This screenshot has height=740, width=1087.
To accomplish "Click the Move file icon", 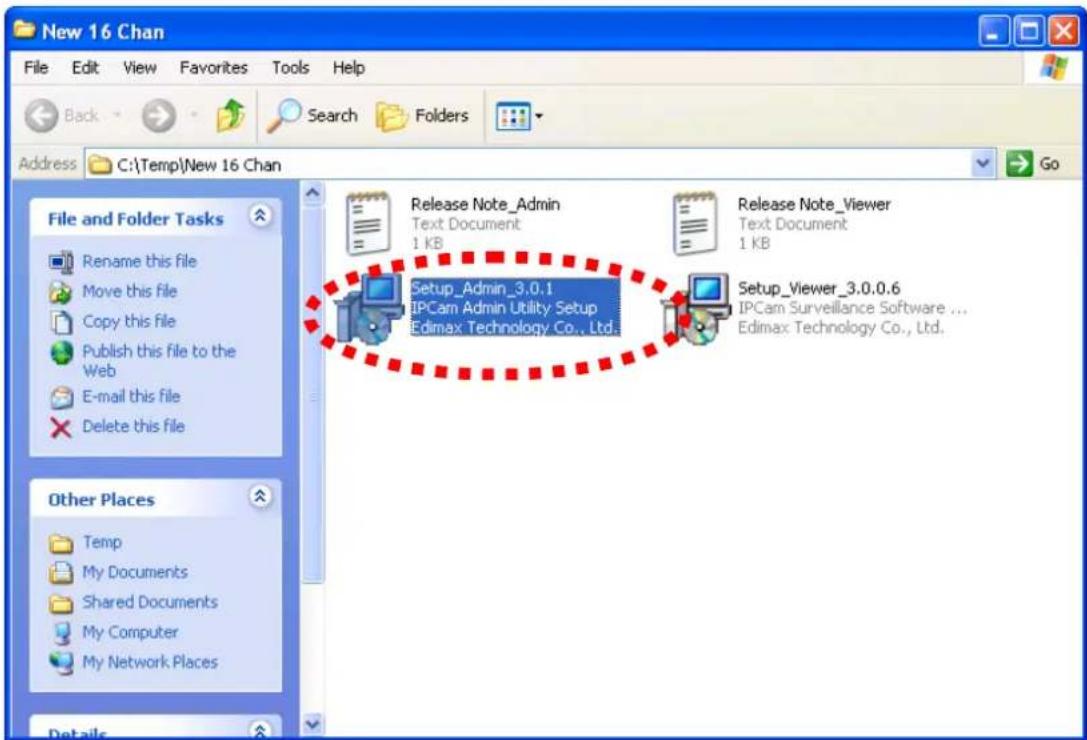I will click(61, 292).
